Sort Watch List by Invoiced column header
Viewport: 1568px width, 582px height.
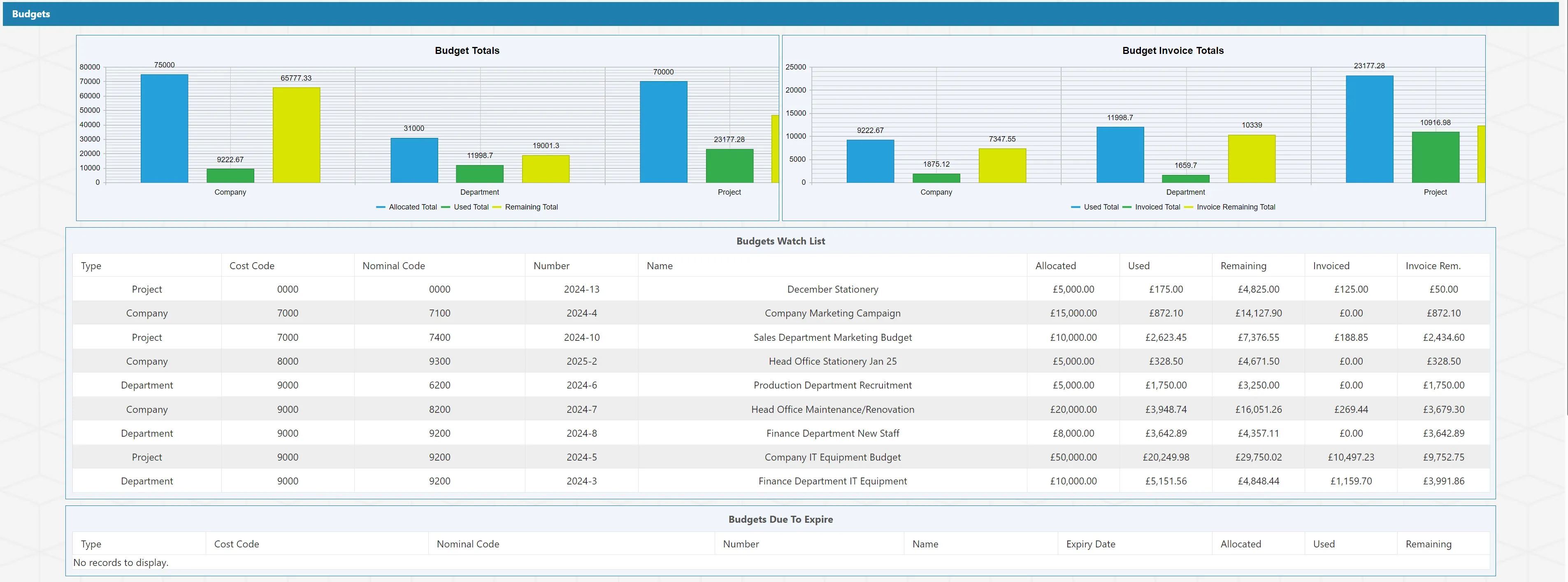click(x=1351, y=265)
